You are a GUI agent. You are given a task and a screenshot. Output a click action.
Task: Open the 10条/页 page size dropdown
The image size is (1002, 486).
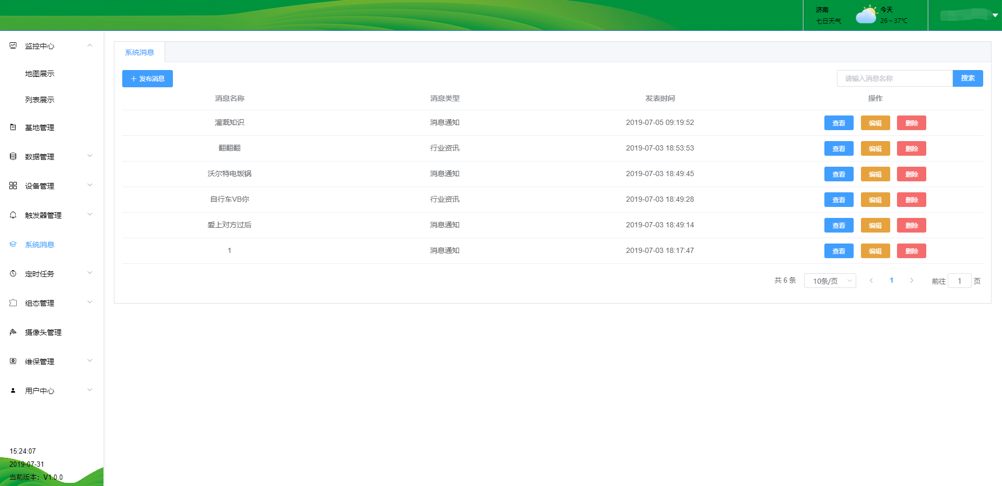pyautogui.click(x=830, y=281)
